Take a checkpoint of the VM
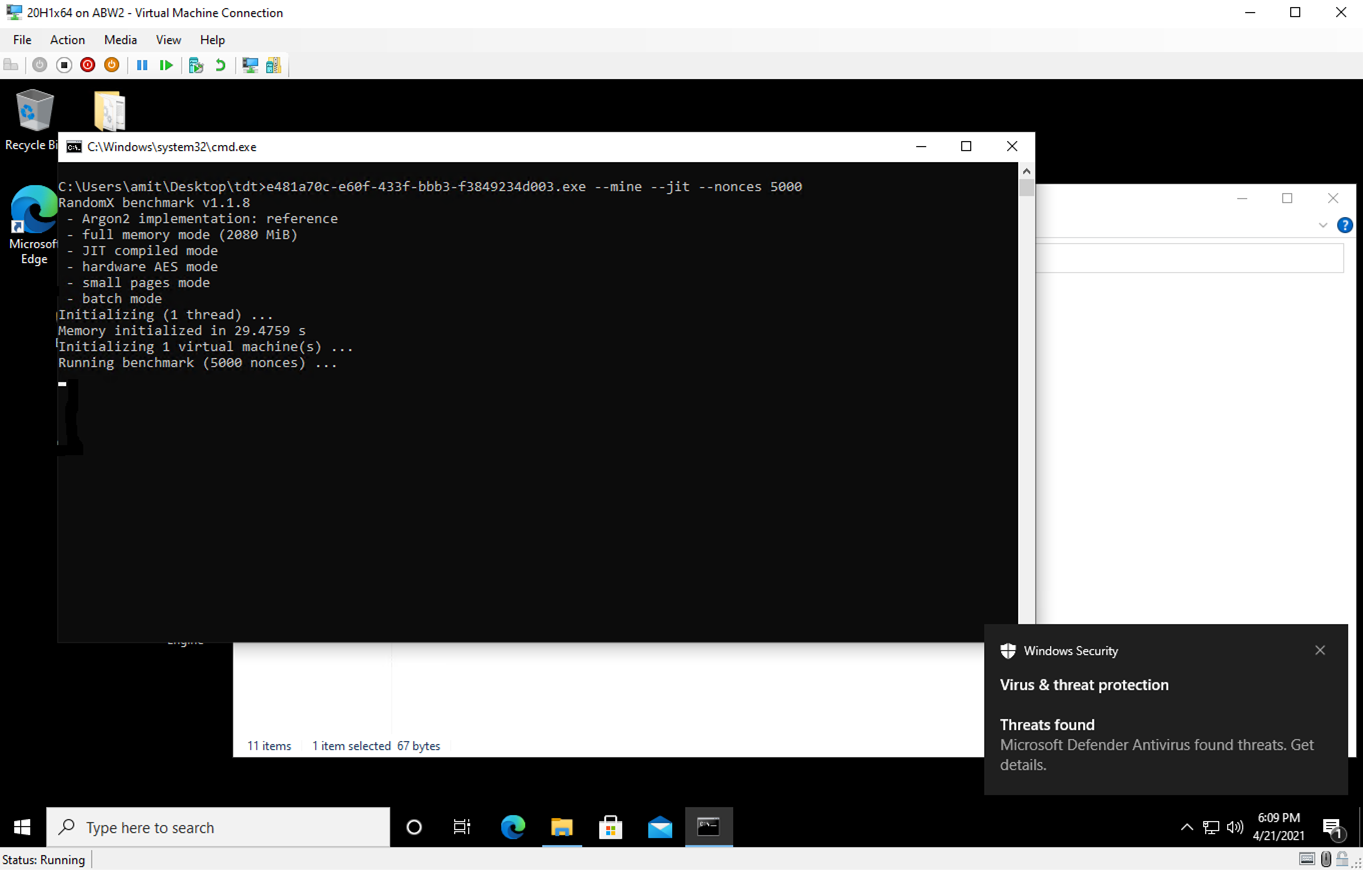 [x=197, y=65]
